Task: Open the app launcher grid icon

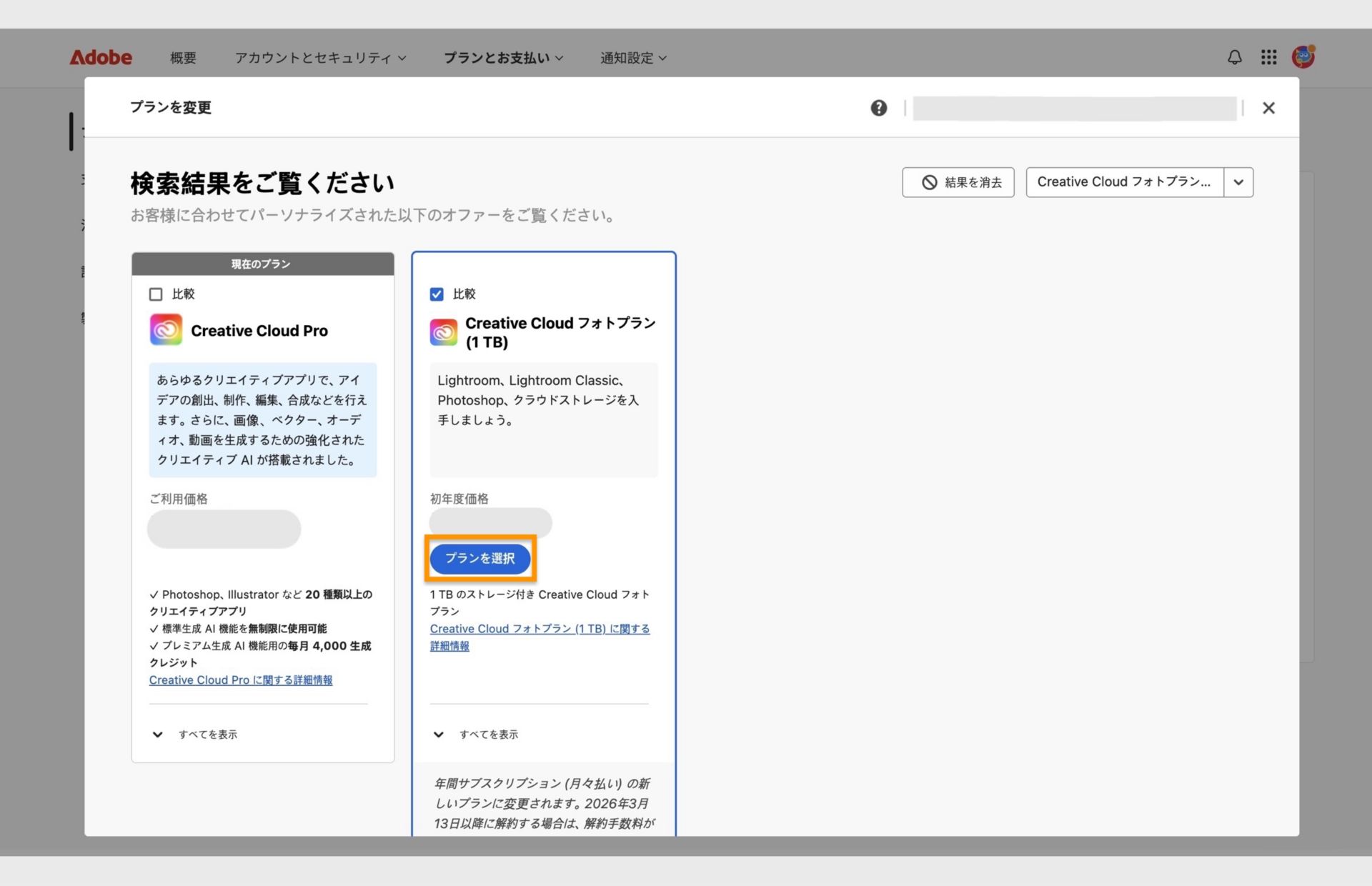Action: (x=1268, y=57)
